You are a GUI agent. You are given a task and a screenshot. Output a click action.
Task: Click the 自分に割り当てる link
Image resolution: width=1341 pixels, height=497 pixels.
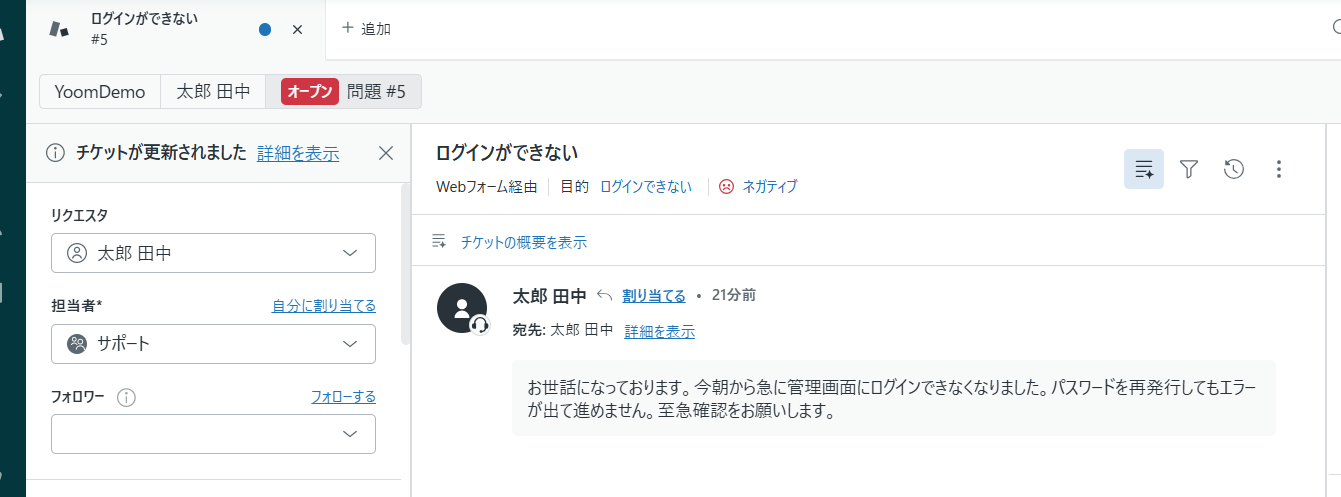324,306
